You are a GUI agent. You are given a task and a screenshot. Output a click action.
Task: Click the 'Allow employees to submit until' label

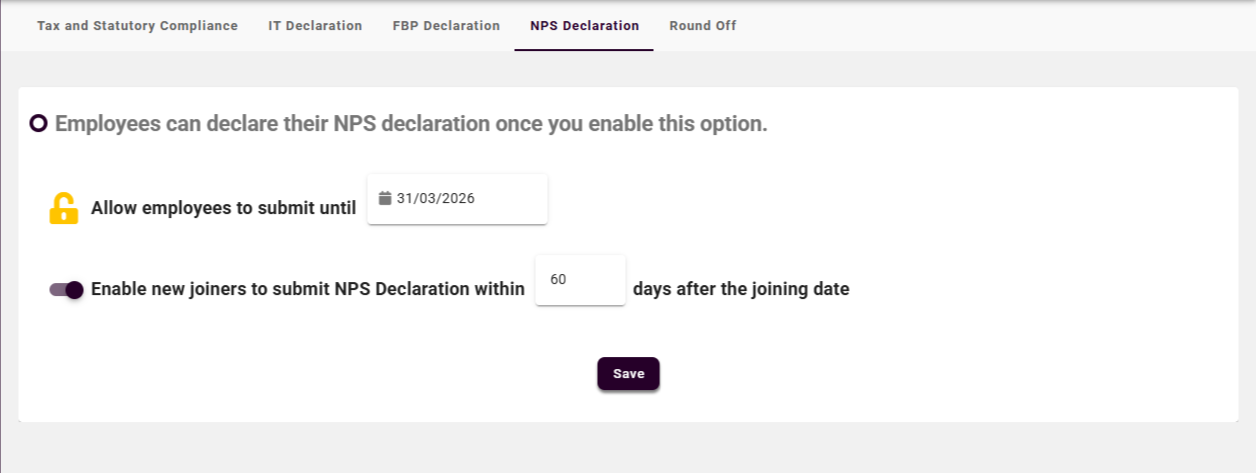click(x=223, y=208)
